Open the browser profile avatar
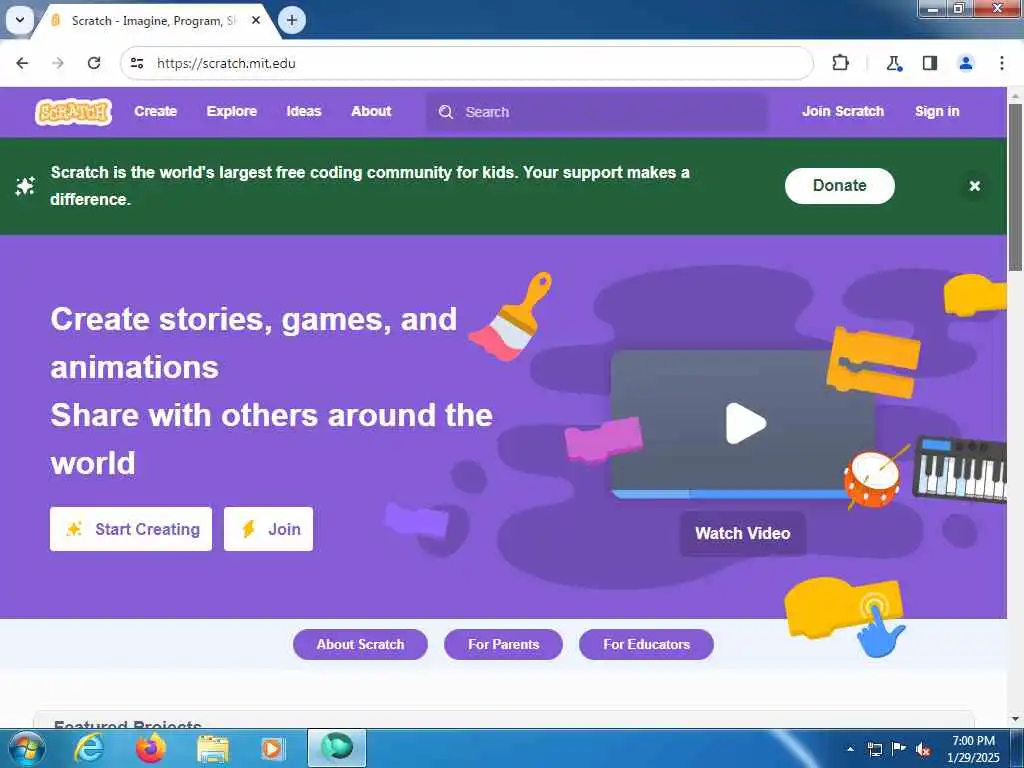Screen dimensions: 1024x768 (966, 63)
